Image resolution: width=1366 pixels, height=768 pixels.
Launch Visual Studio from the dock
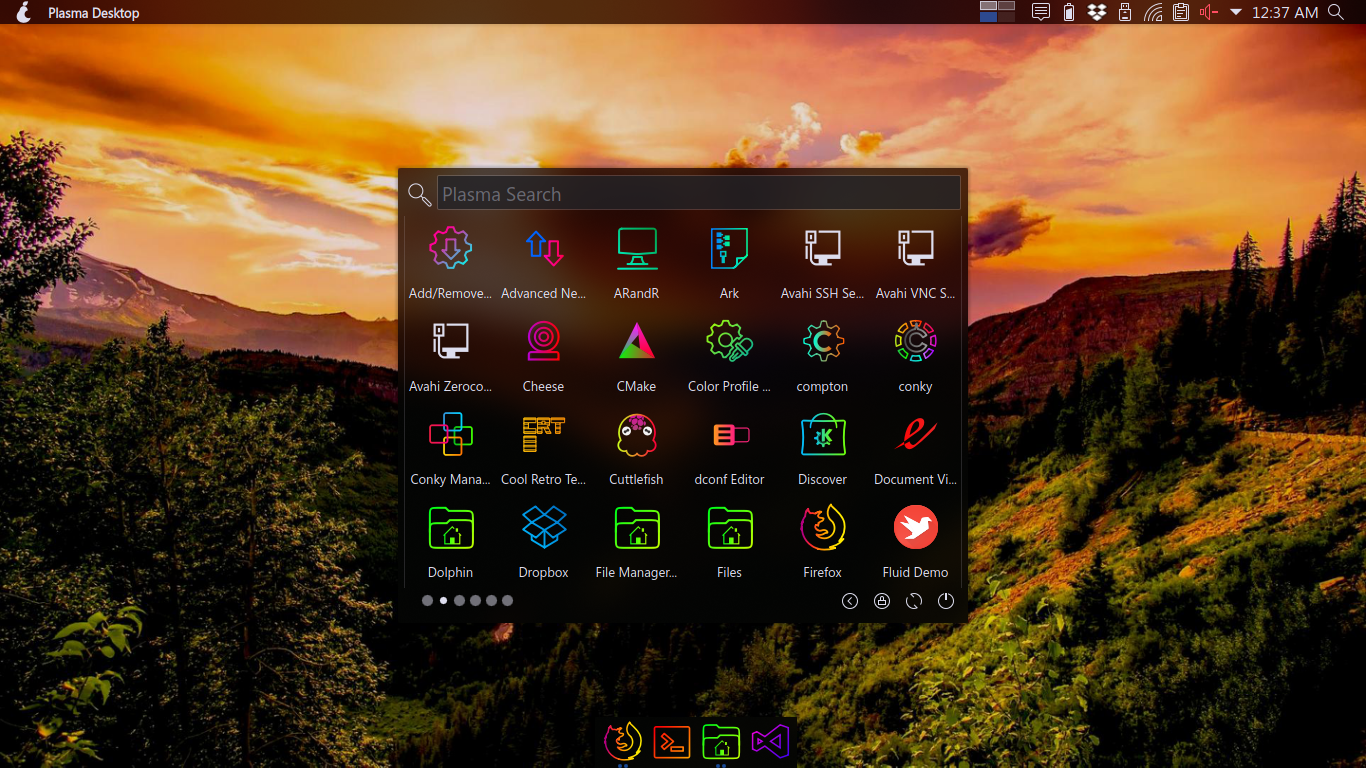pos(770,742)
